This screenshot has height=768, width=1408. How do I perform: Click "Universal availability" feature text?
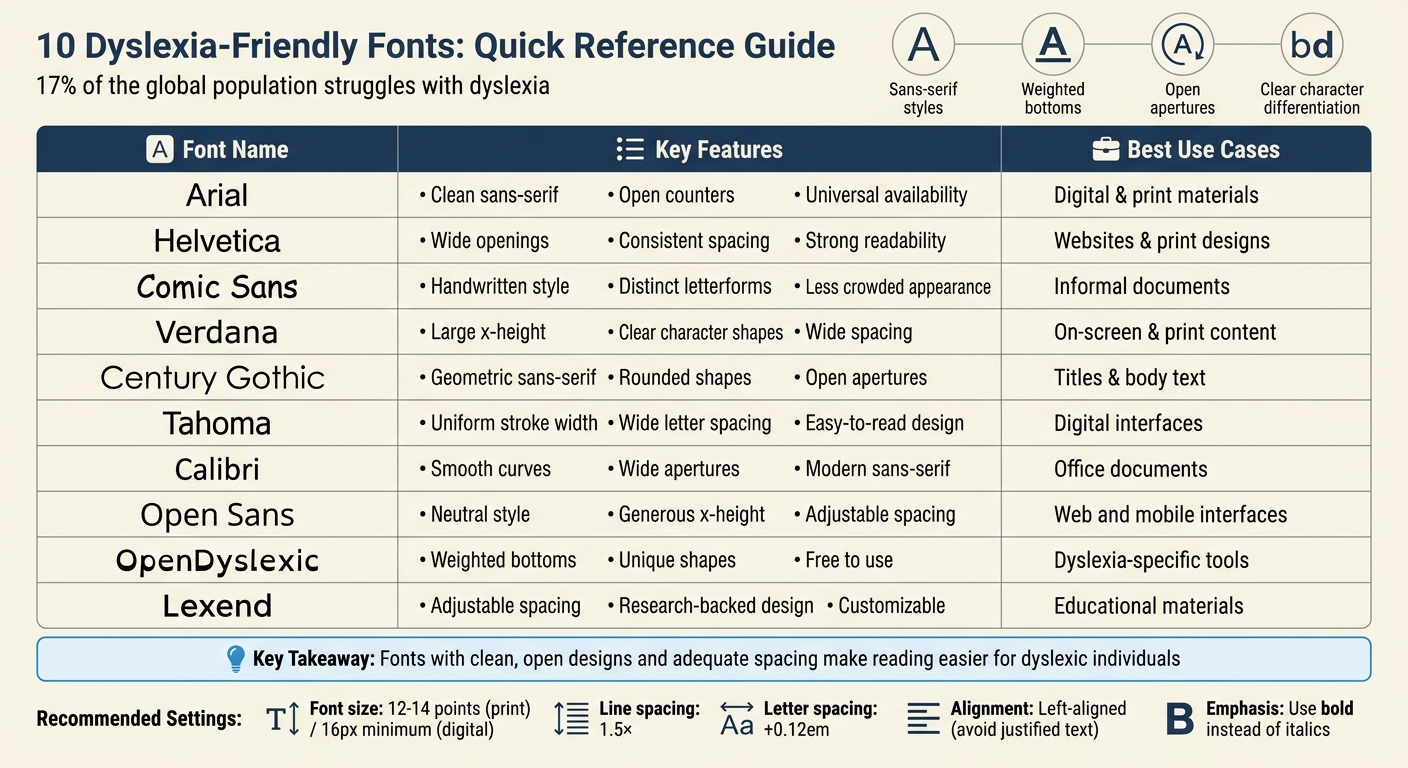click(x=886, y=195)
